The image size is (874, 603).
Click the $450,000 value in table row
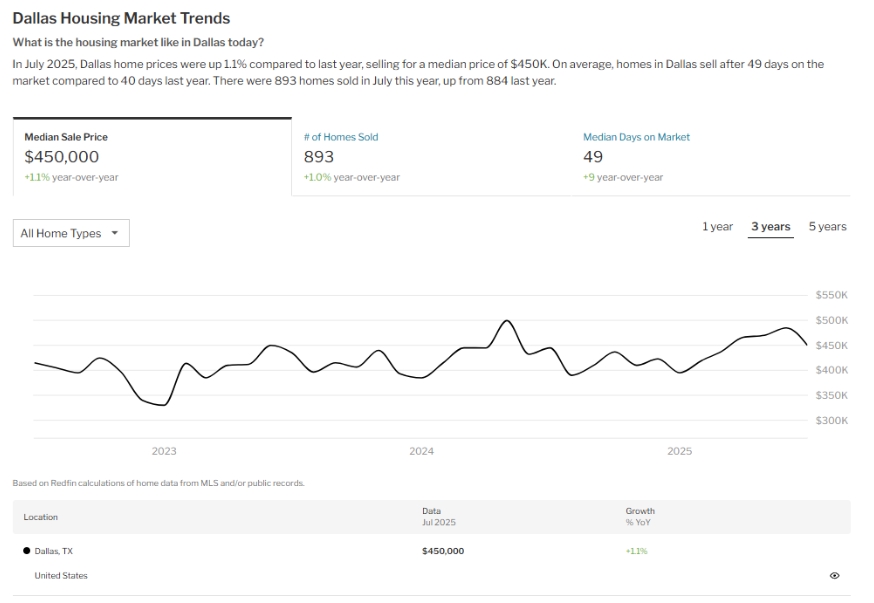pos(443,551)
